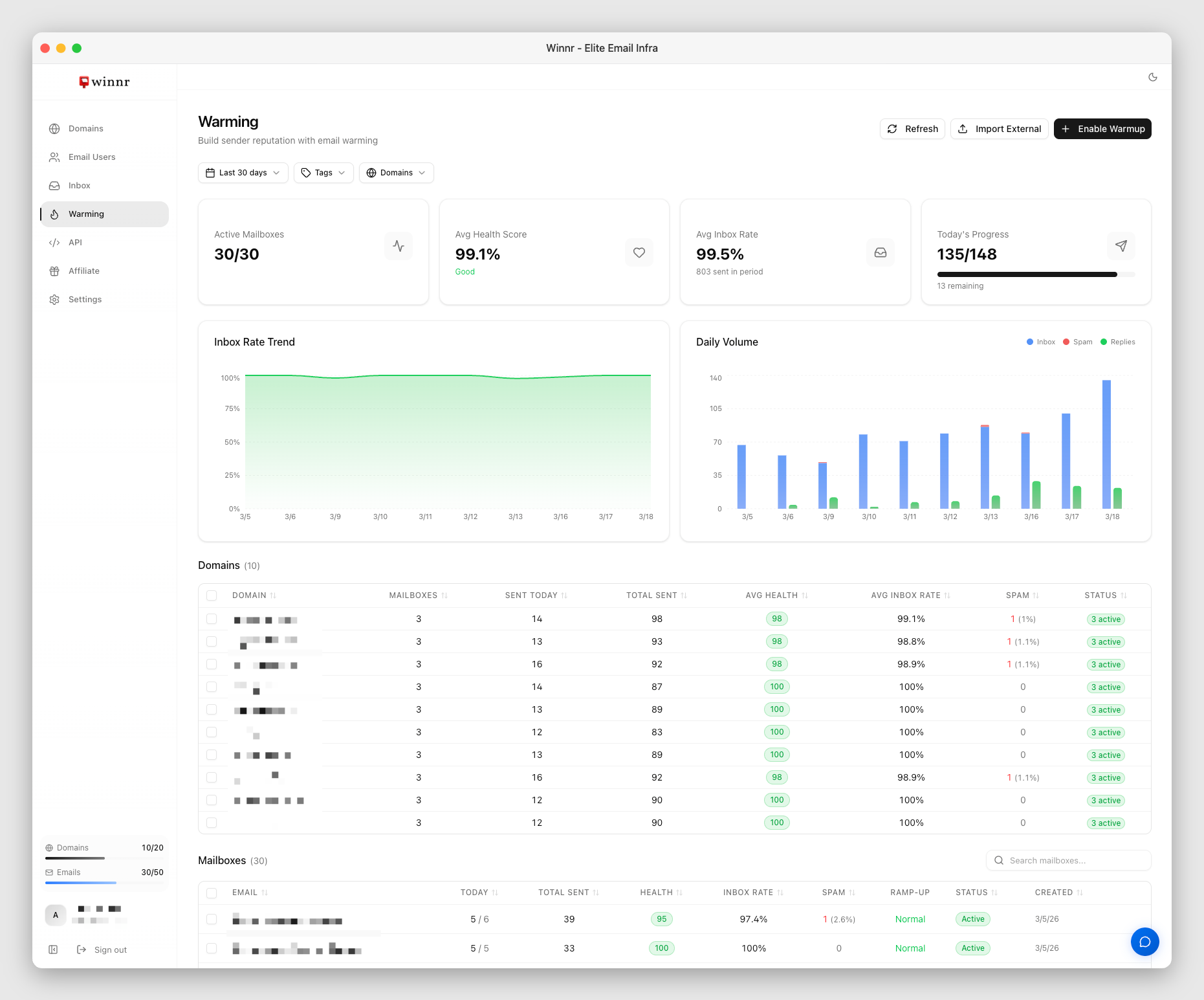Click the Enable Warmup button

(1102, 129)
